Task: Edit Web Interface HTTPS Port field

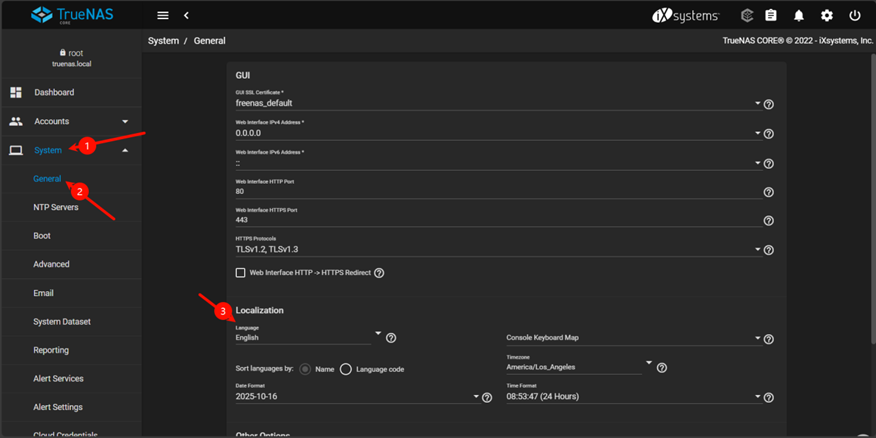Action: coord(499,220)
